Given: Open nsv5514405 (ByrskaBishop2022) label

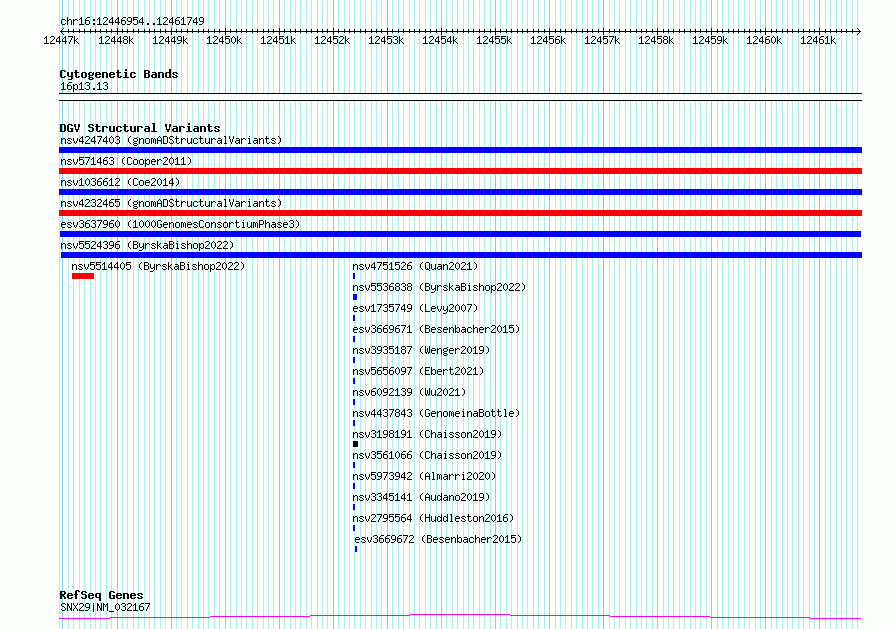Looking at the screenshot, I should [158, 266].
